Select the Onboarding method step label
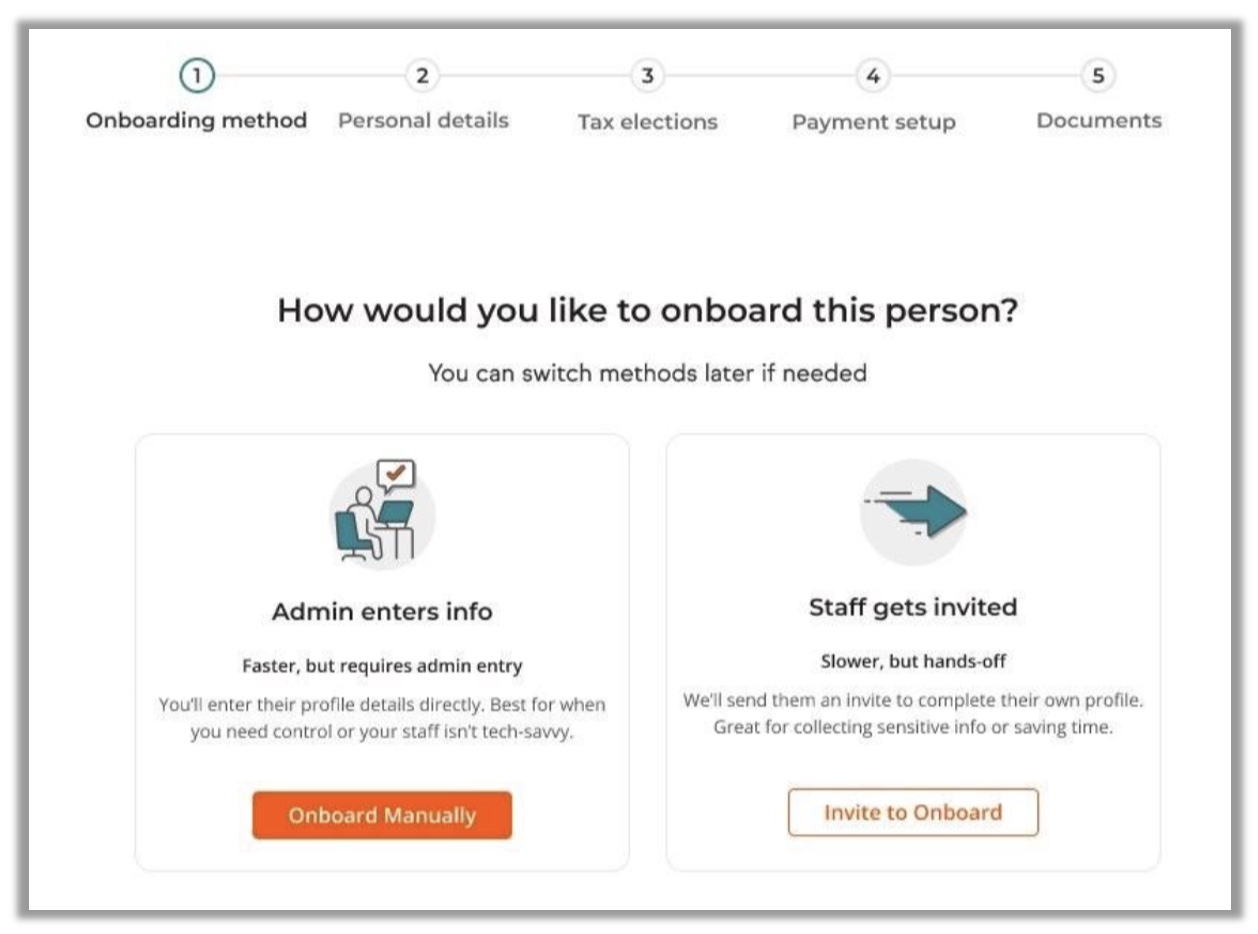1258x934 pixels. (x=197, y=121)
